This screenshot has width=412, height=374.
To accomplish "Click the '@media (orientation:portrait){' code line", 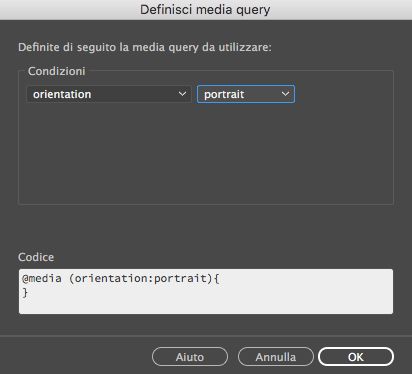I will (x=121, y=278).
